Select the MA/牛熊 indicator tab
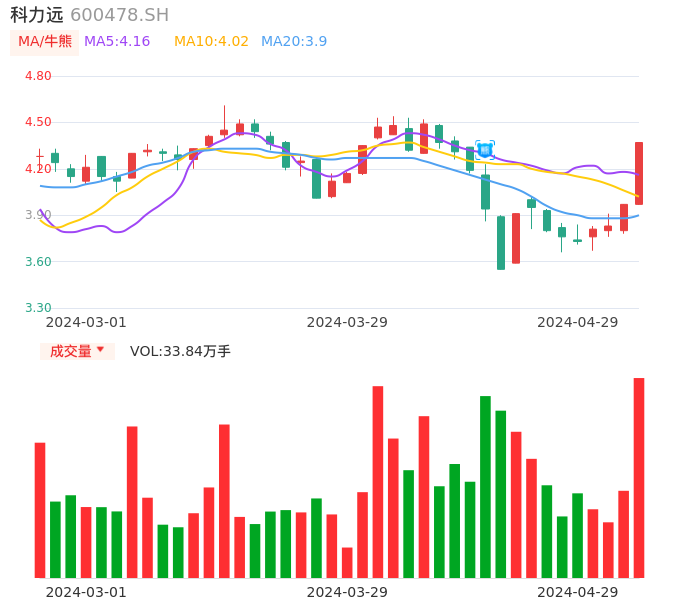The width and height of the screenshot is (686, 606). pyautogui.click(x=45, y=42)
